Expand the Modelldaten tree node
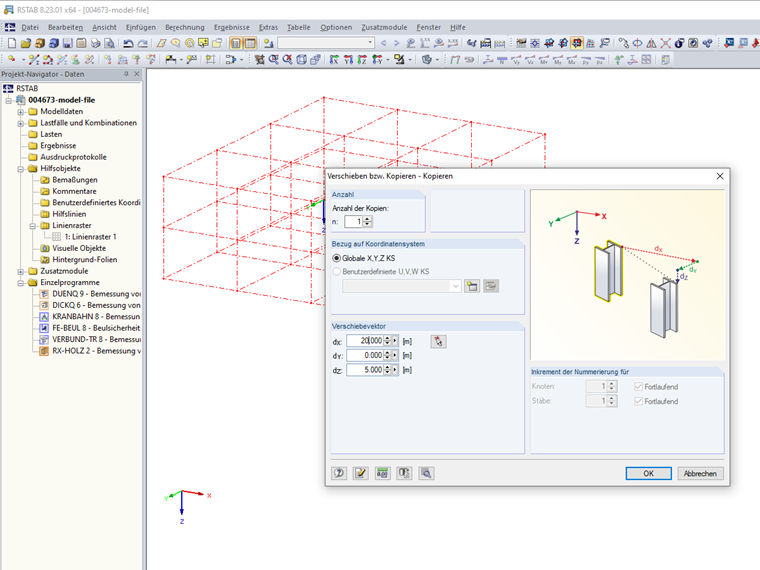Screen dimensions: 760x570 click(20, 111)
